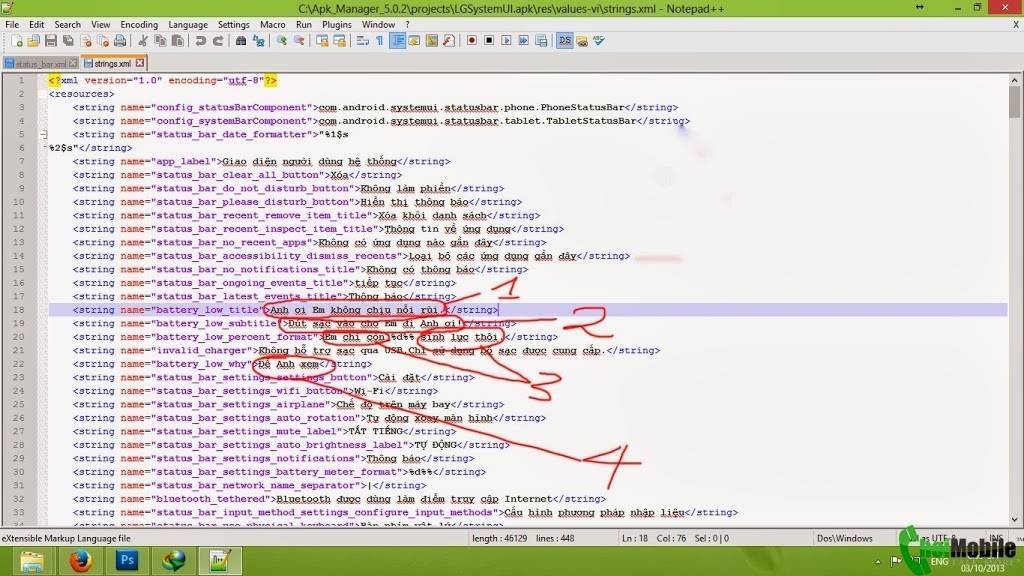The image size is (1024, 576).
Task: Click the editor scrollbar down arrow
Action: tap(1014, 520)
